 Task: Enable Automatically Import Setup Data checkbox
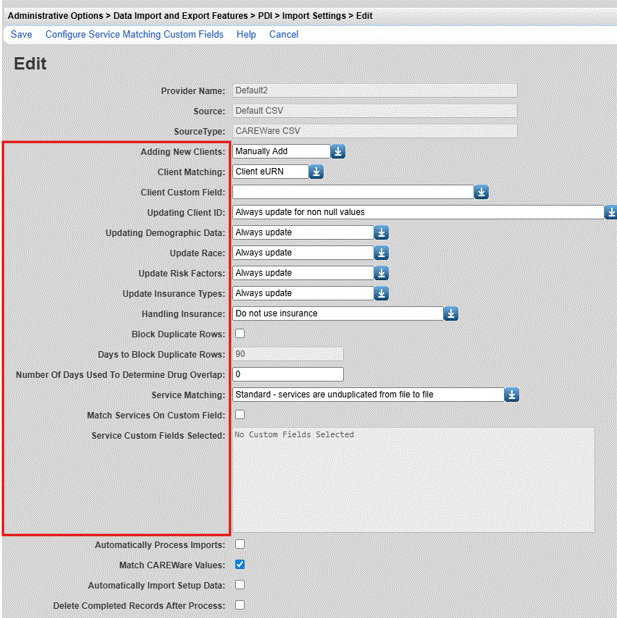pos(240,584)
